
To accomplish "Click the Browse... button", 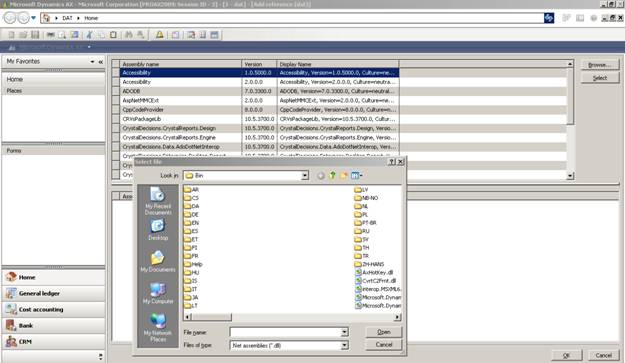I will [x=599, y=65].
